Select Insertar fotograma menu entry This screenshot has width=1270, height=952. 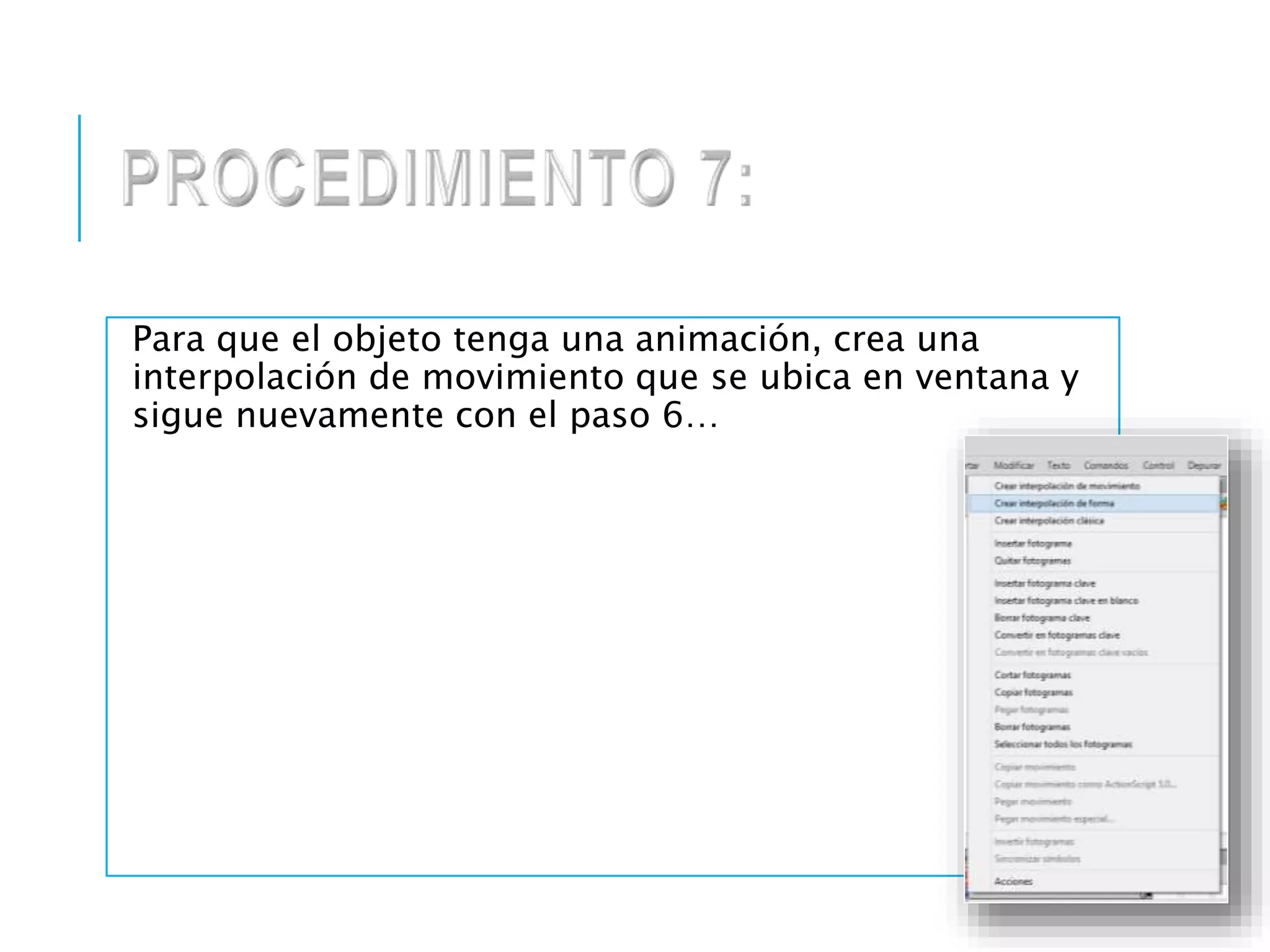pyautogui.click(x=1093, y=544)
